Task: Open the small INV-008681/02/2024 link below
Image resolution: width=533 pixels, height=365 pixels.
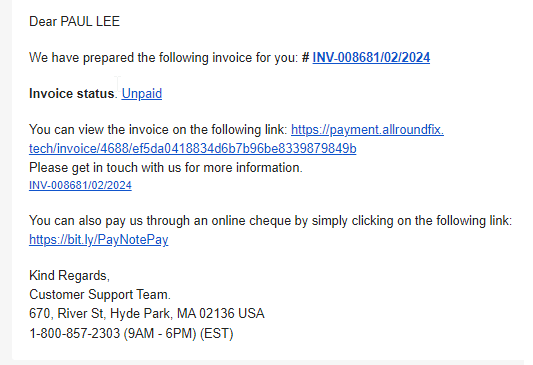Action: coord(80,185)
